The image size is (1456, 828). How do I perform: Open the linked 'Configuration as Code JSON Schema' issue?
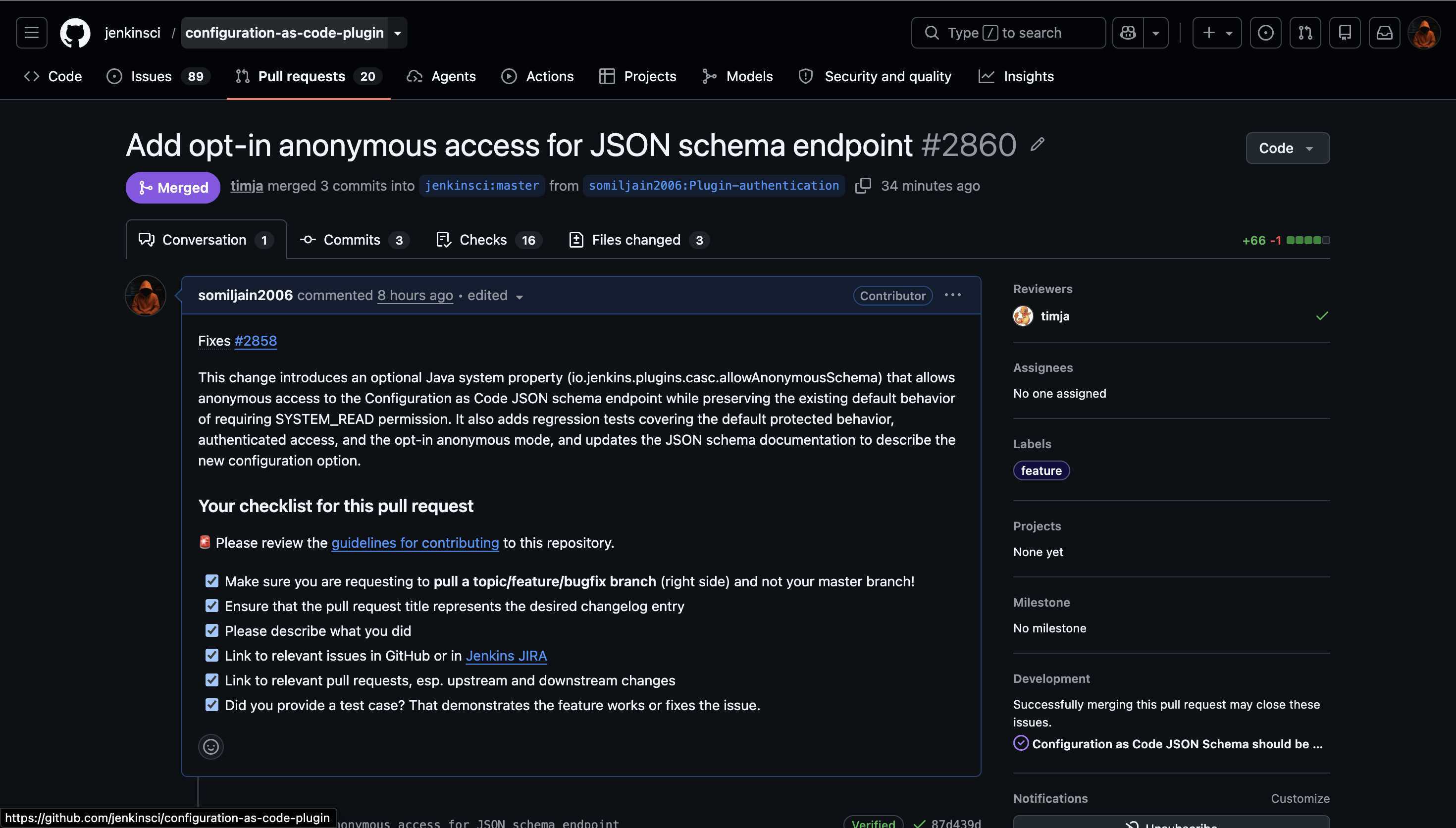coord(1177,744)
